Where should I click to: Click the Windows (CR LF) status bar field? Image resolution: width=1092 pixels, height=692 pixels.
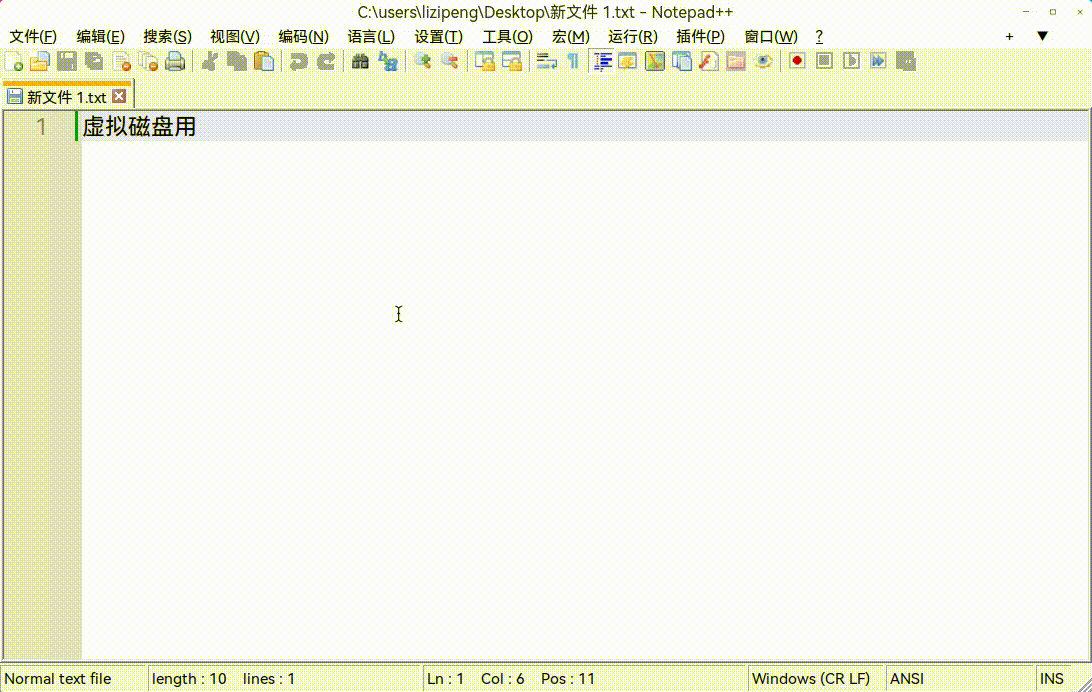click(x=813, y=678)
